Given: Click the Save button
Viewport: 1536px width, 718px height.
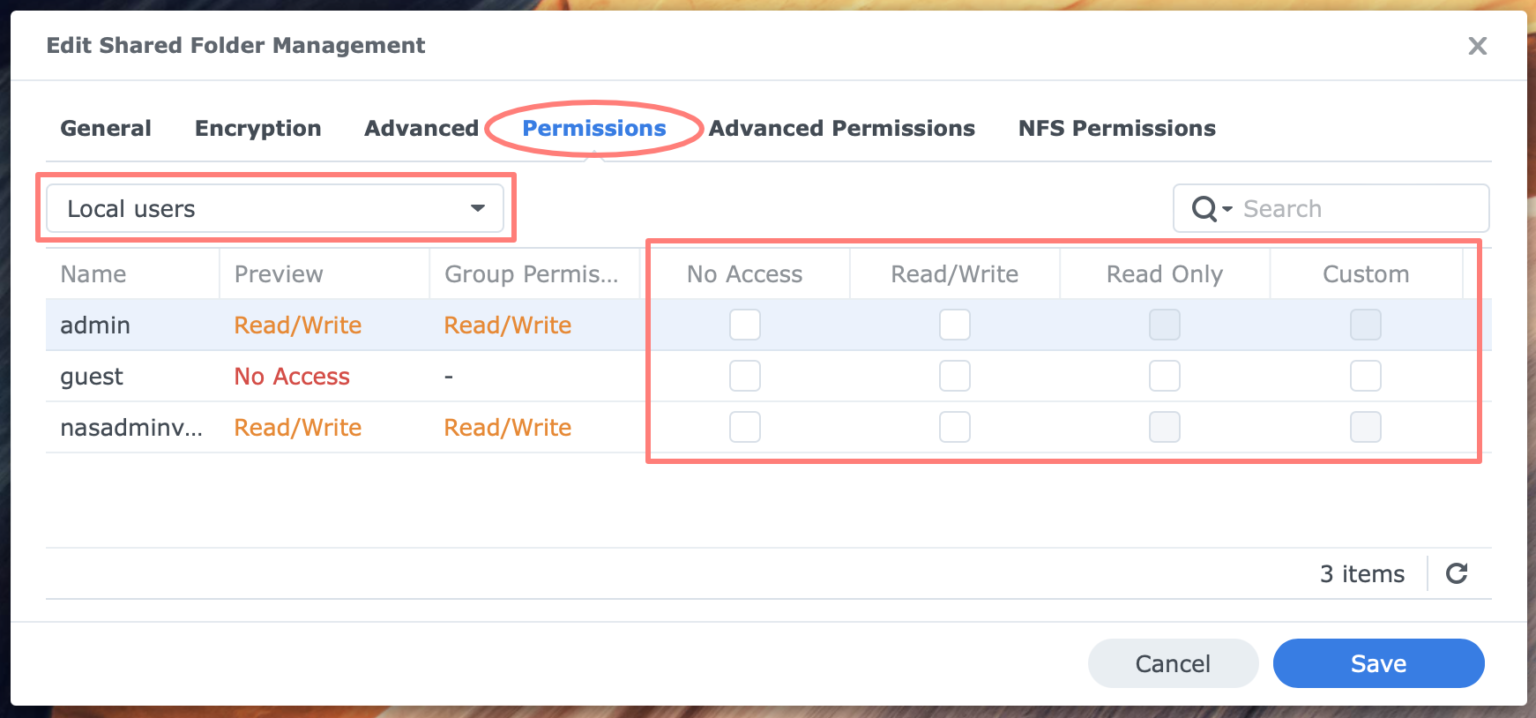Looking at the screenshot, I should tap(1378, 663).
